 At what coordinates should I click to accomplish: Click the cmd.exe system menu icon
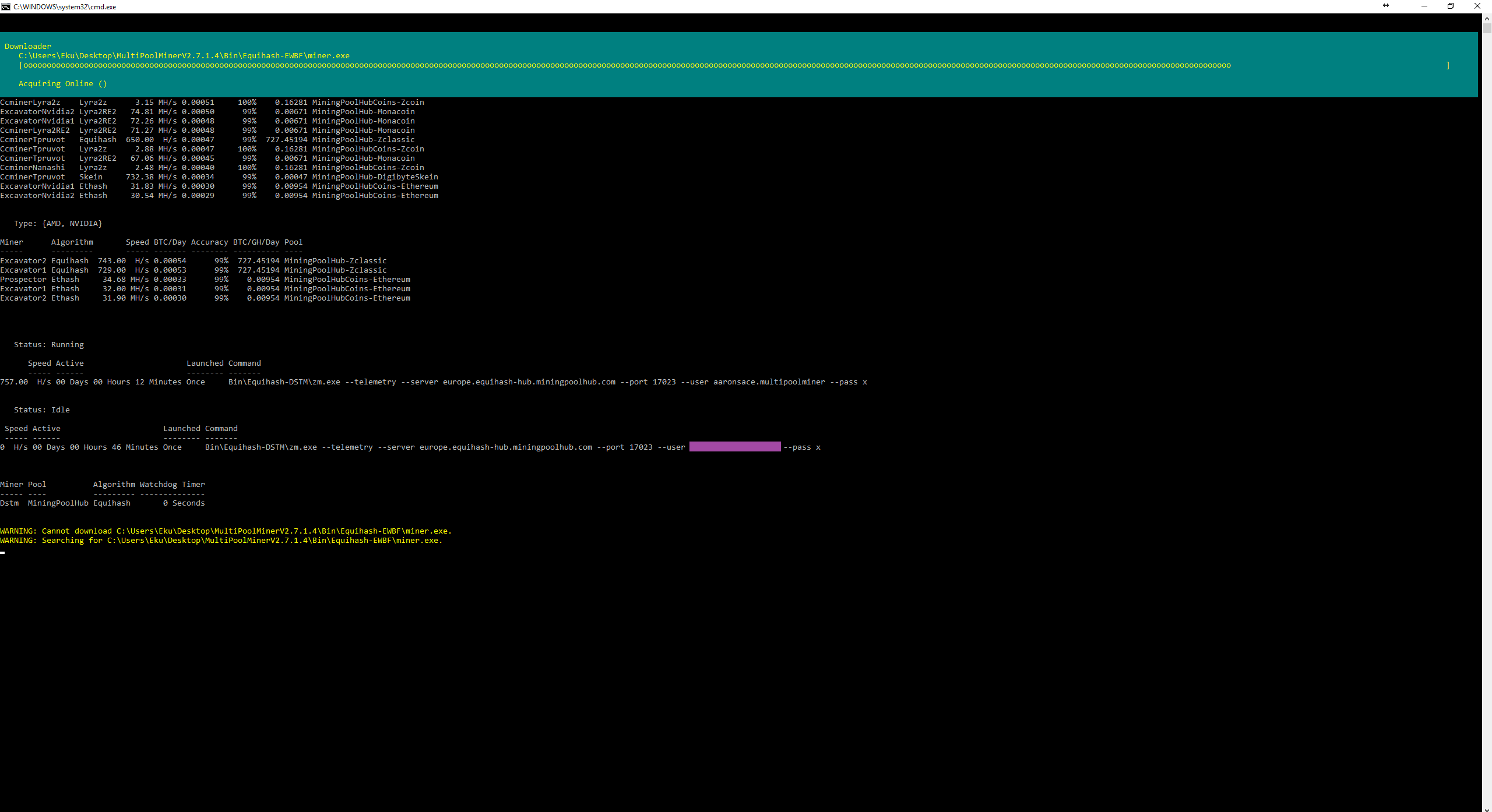[6, 6]
